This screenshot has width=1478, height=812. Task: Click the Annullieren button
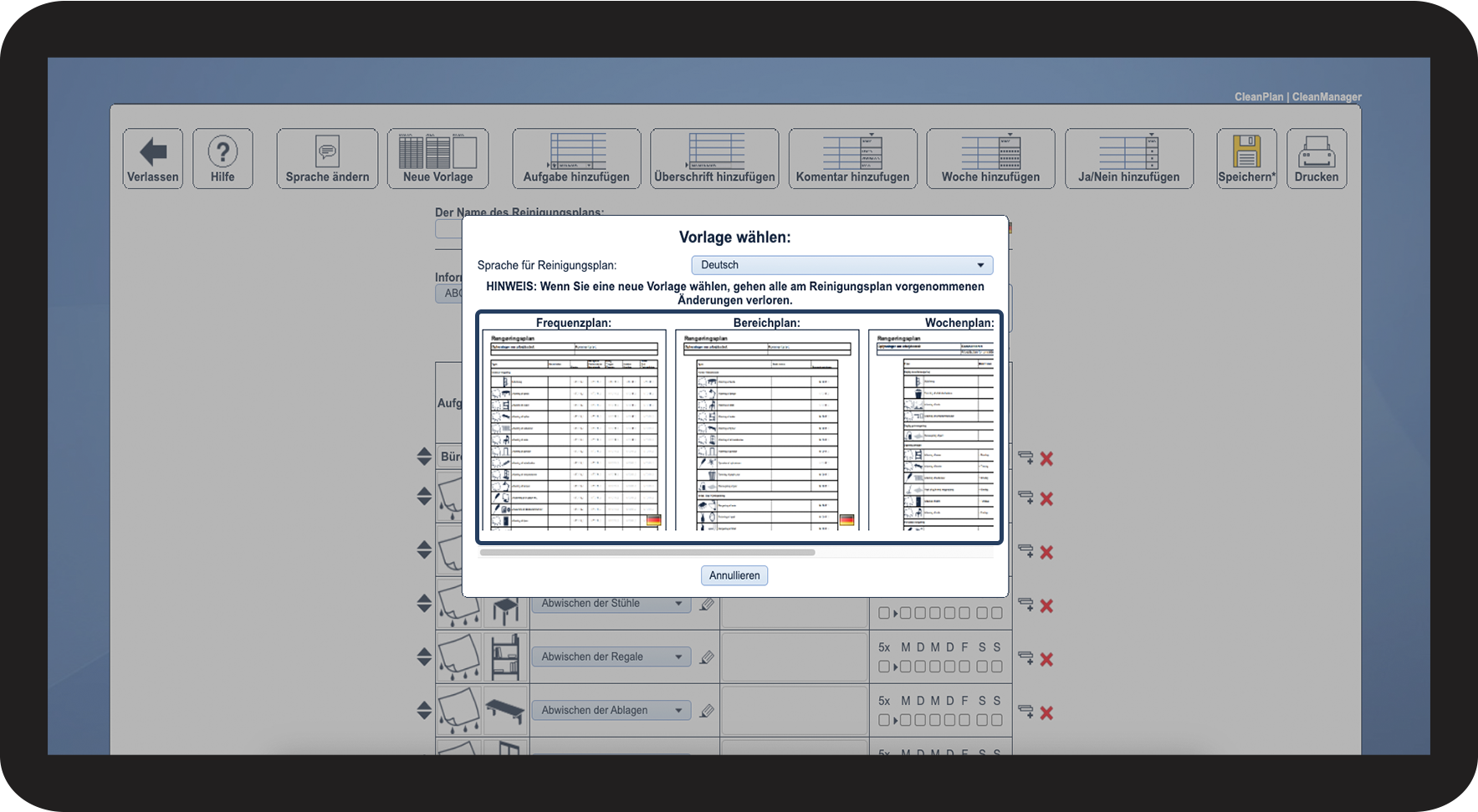click(734, 575)
